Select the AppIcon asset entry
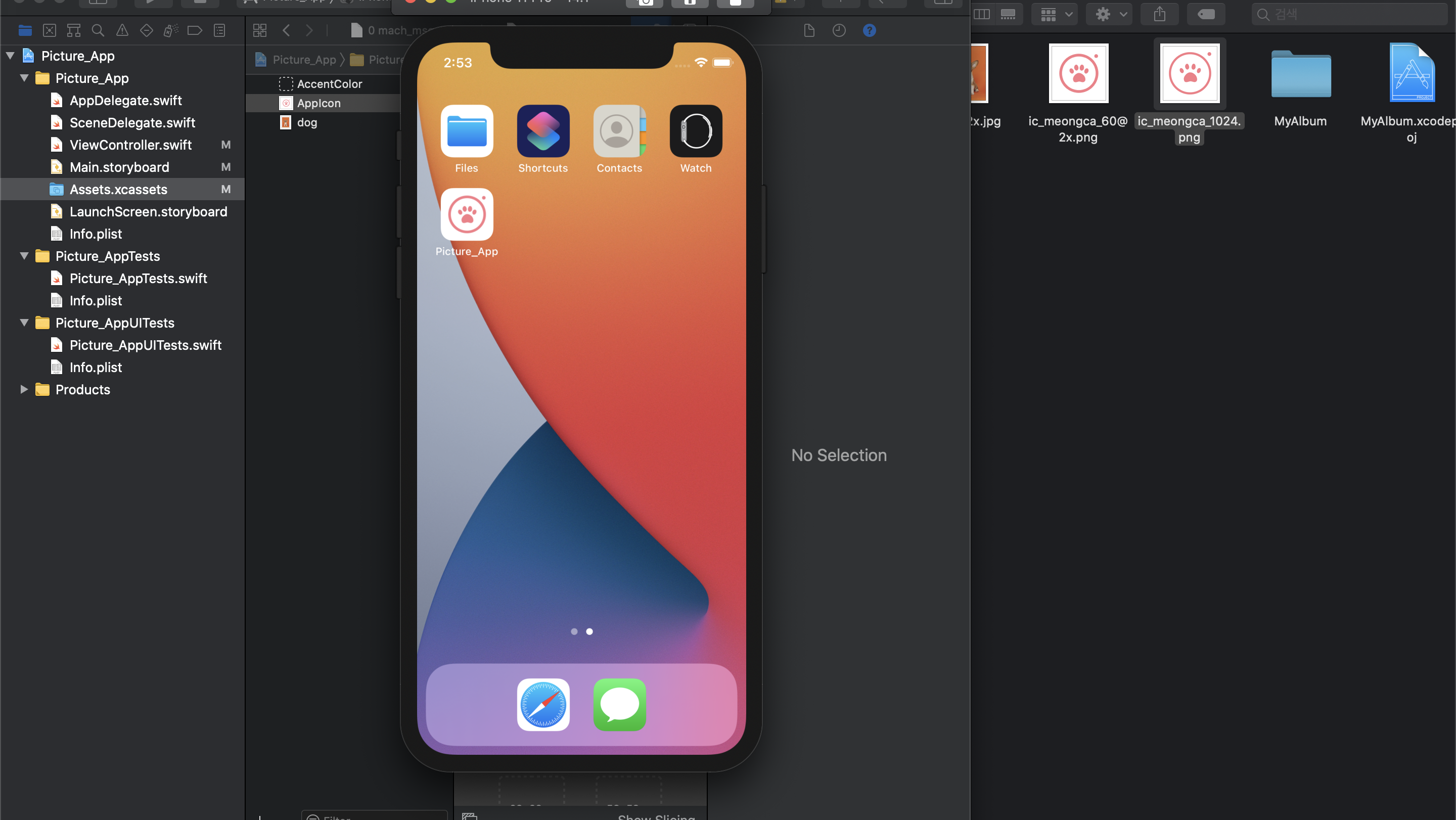 (x=319, y=103)
